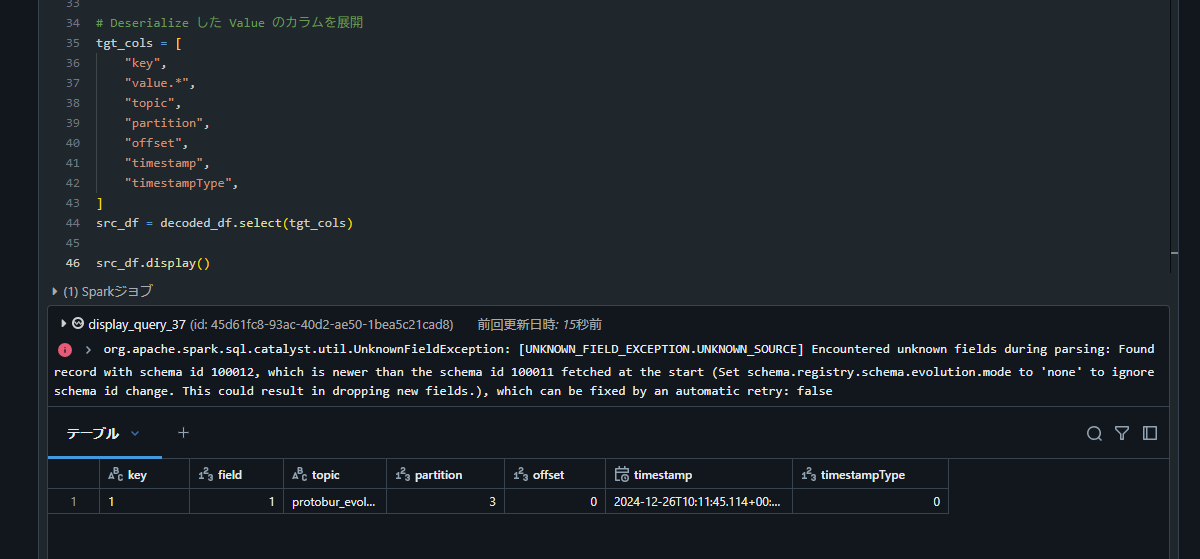Select the protobur_evol... topic cell
This screenshot has width=1200, height=559.
[335, 501]
